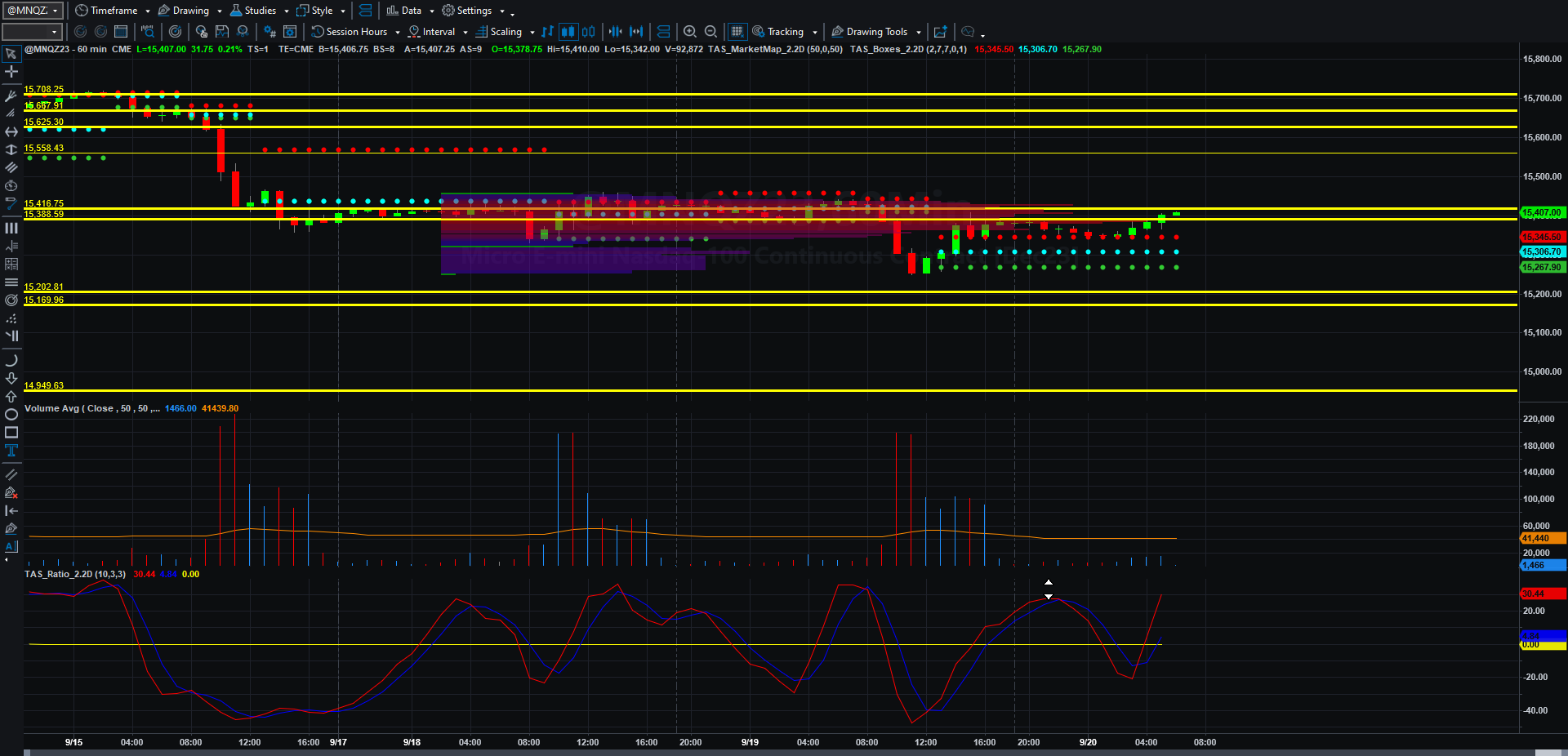
Task: Select the crosshair cursor tool
Action: (x=11, y=72)
